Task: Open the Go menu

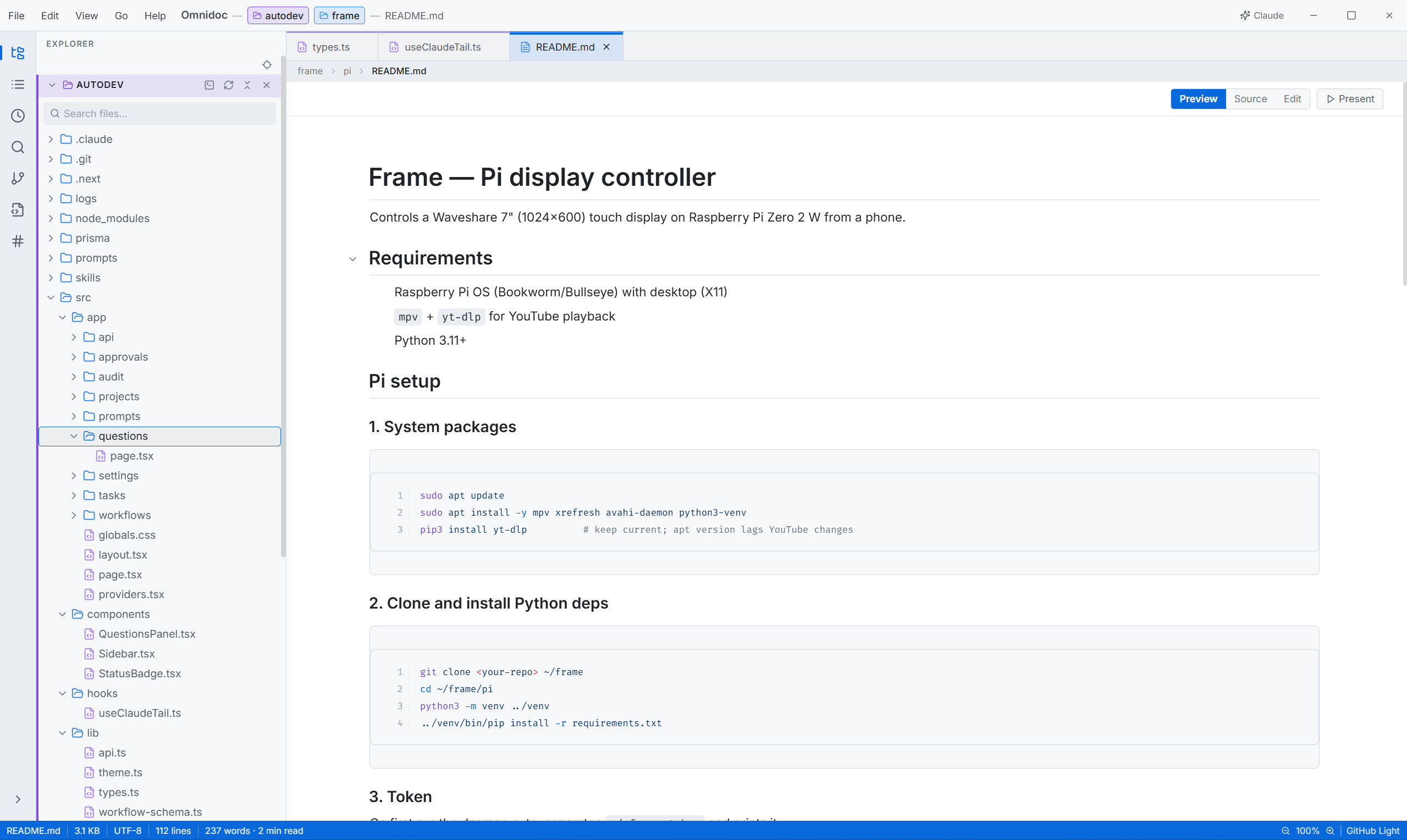Action: tap(121, 15)
